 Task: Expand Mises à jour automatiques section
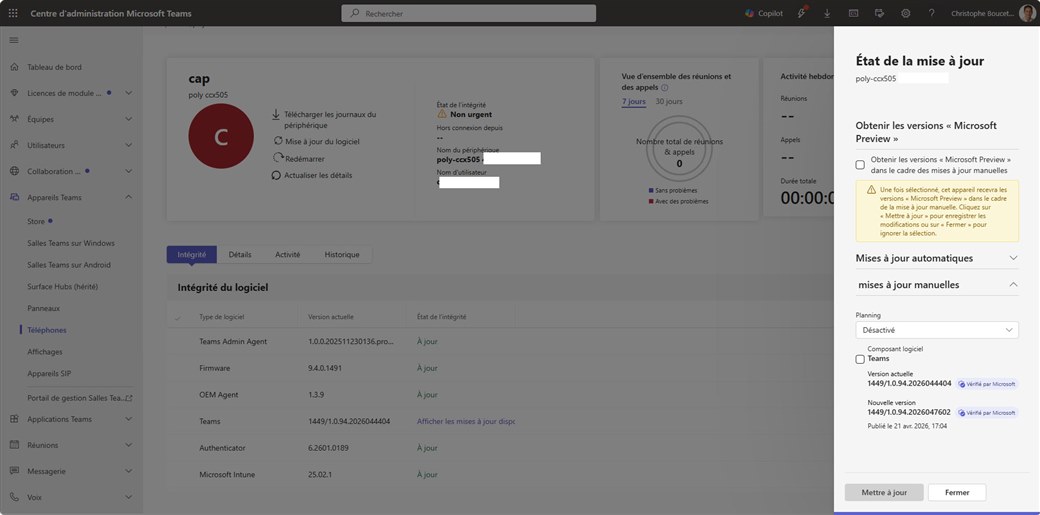click(1013, 258)
